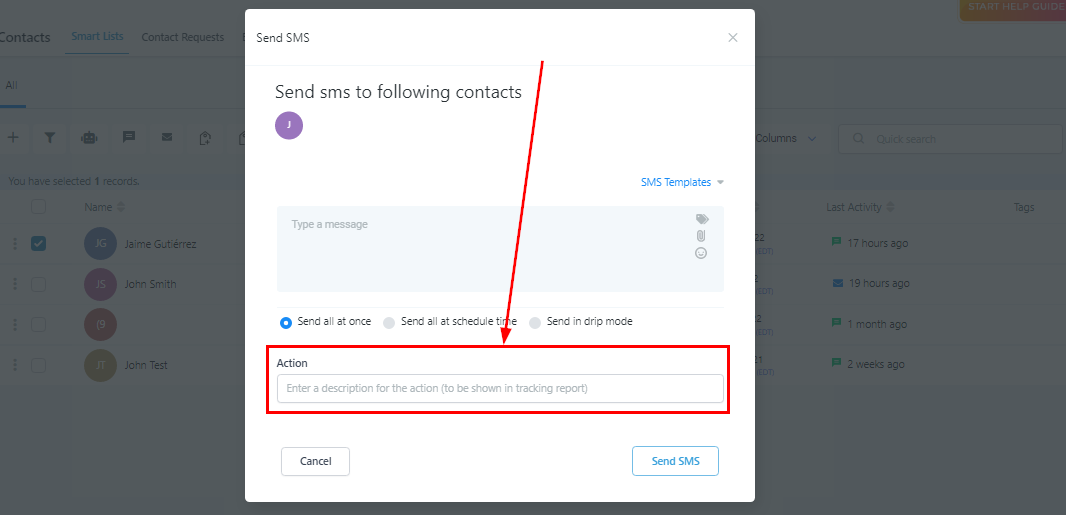The height and width of the screenshot is (515, 1066).
Task: Switch to the Smart Lists tab
Action: point(97,37)
